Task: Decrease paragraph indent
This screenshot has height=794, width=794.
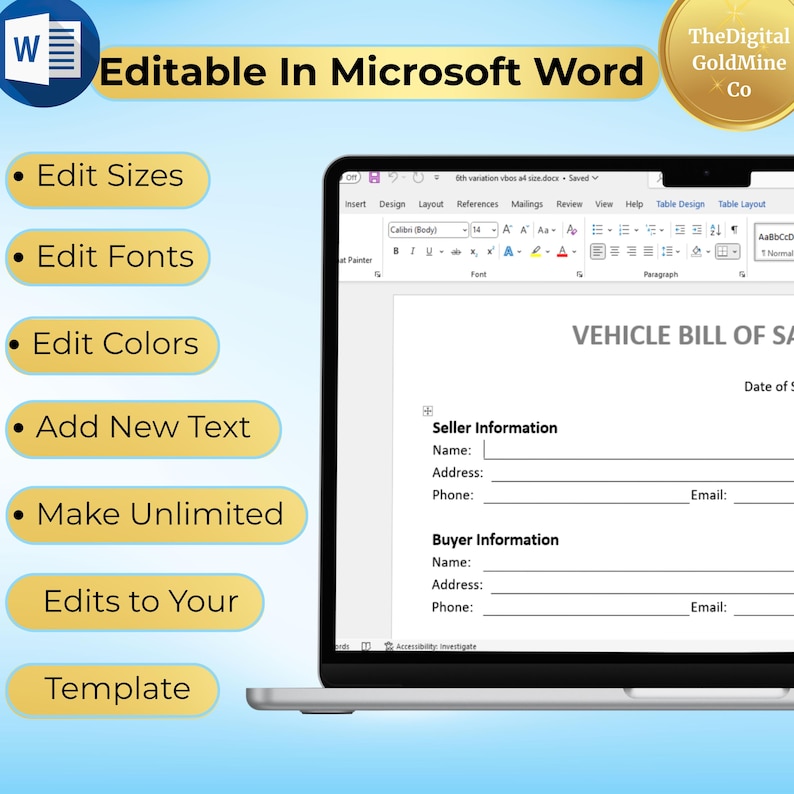Action: pos(680,229)
